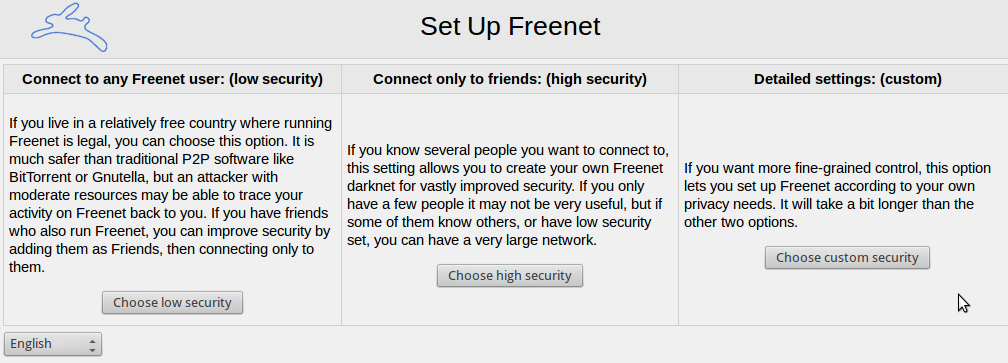The image size is (1008, 363).
Task: Click the word darknet in the middle column
Action: pyautogui.click(x=370, y=186)
